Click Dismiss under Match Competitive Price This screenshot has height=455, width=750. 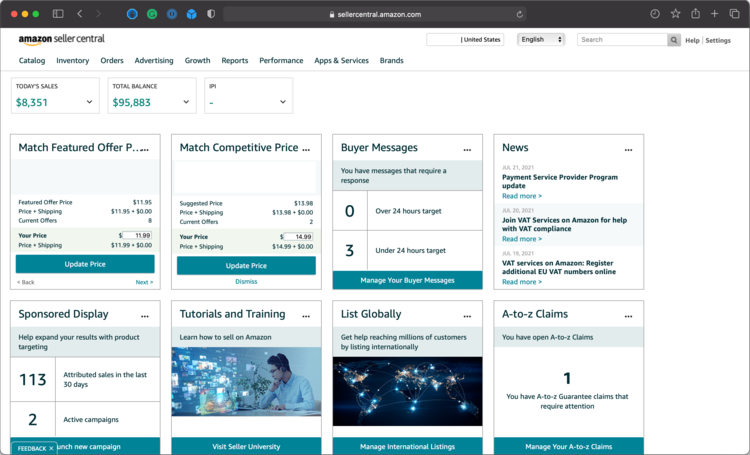pos(246,282)
